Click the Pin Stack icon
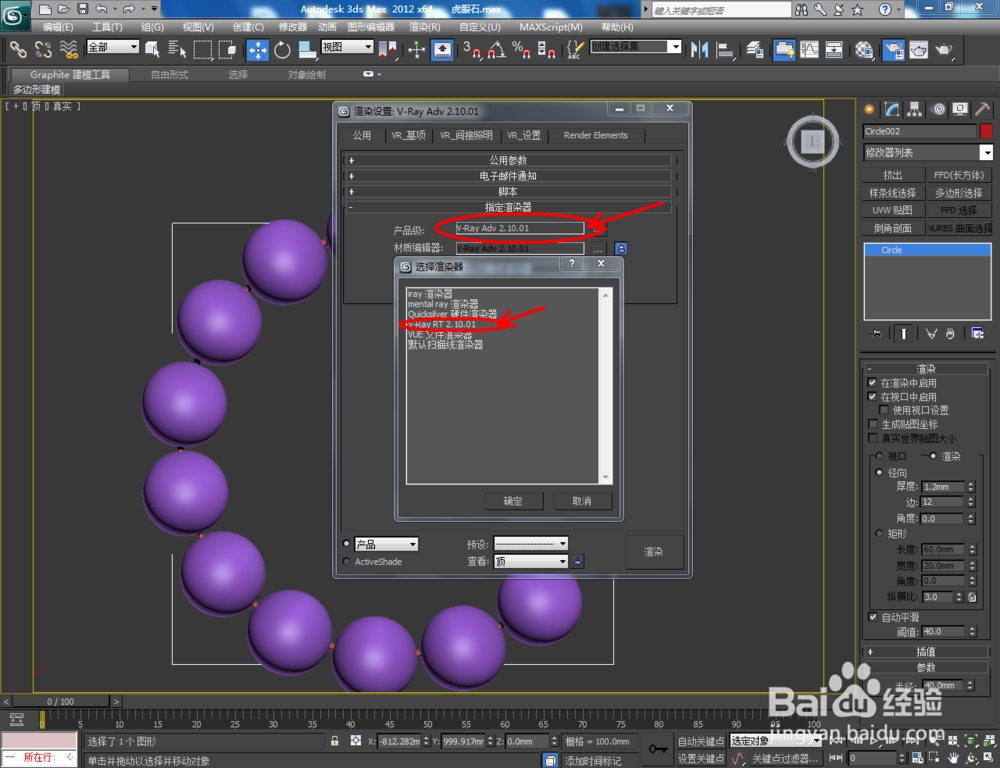 coord(875,333)
